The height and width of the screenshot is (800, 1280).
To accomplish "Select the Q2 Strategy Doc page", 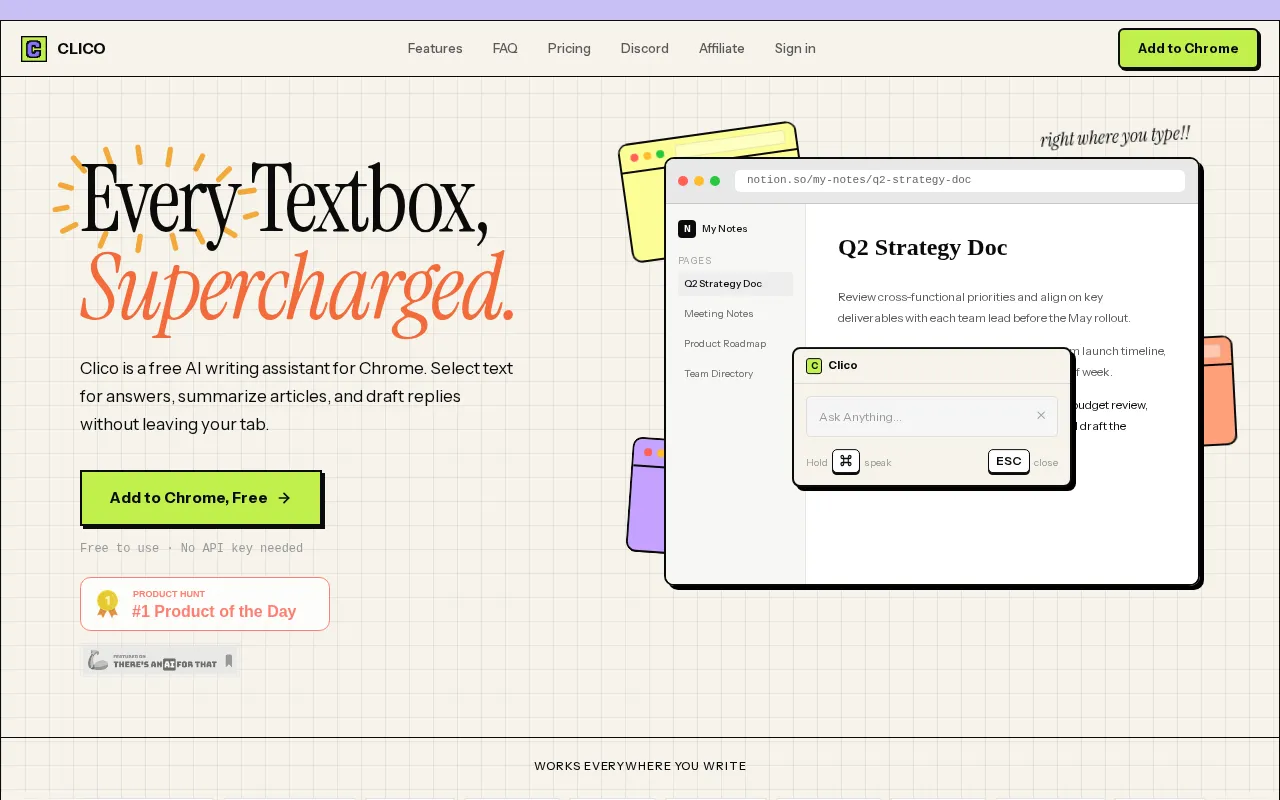I will 735,284.
